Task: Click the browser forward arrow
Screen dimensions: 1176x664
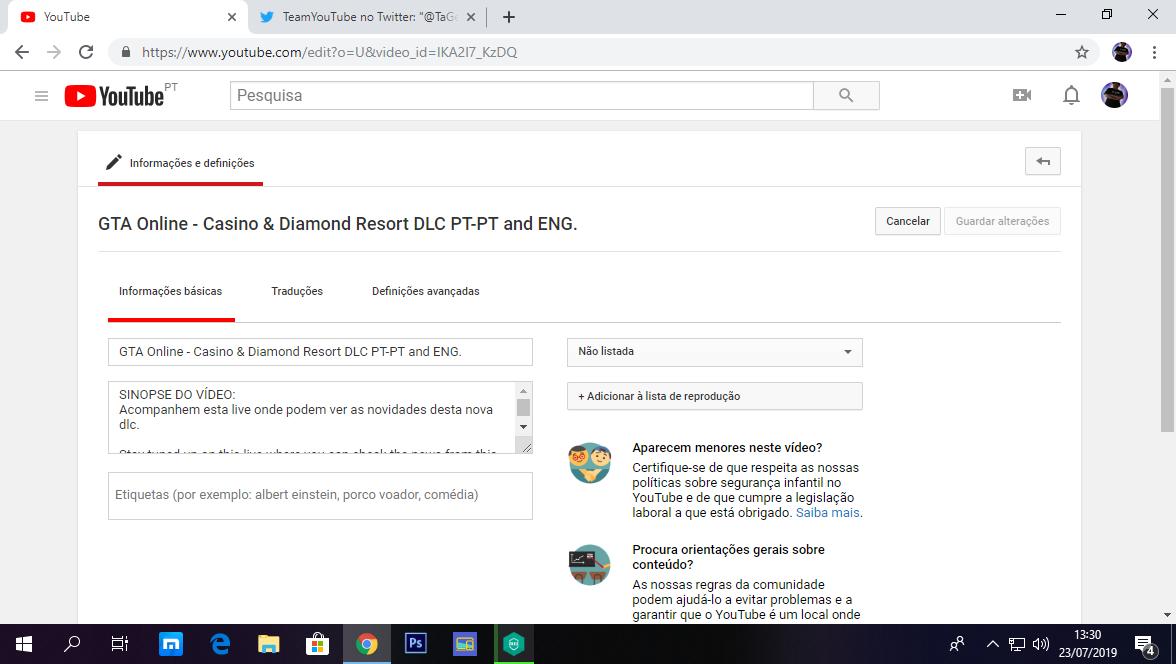Action: [54, 52]
